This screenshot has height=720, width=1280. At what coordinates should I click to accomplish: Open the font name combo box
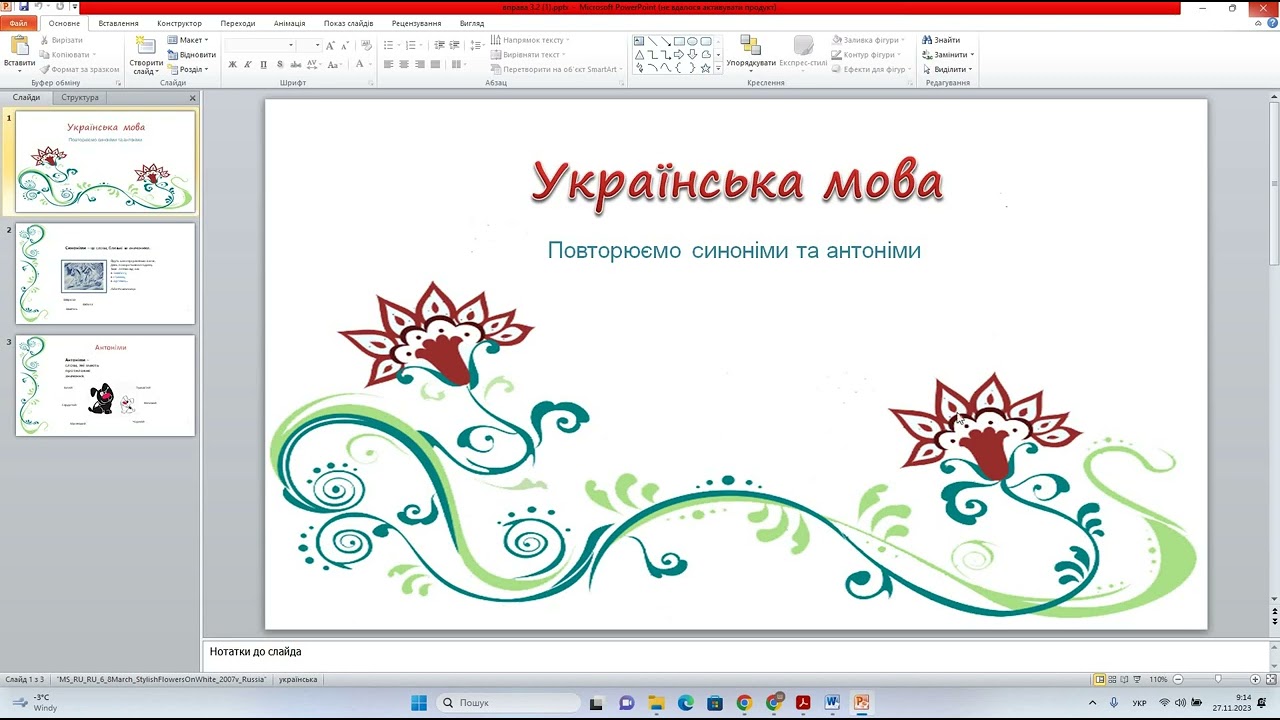point(260,45)
